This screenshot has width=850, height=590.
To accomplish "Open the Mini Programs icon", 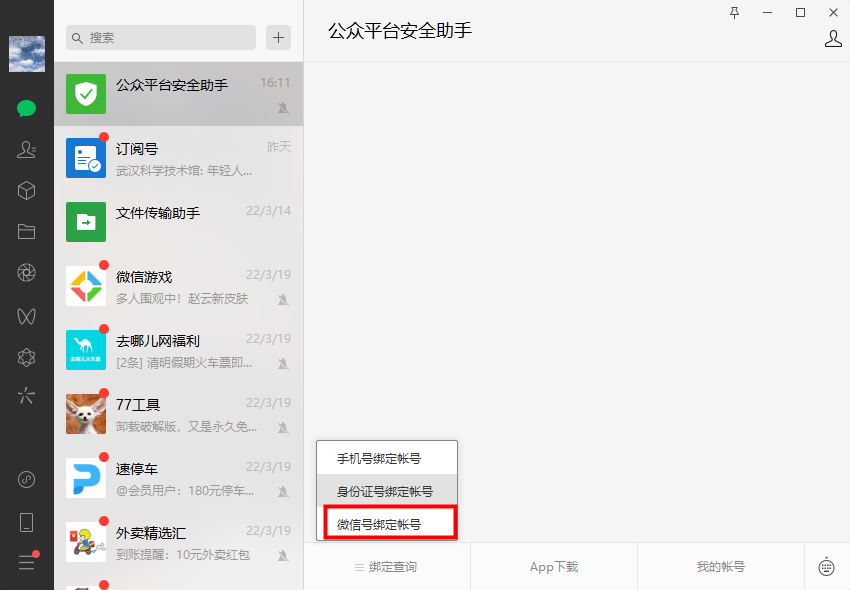I will pos(26,479).
